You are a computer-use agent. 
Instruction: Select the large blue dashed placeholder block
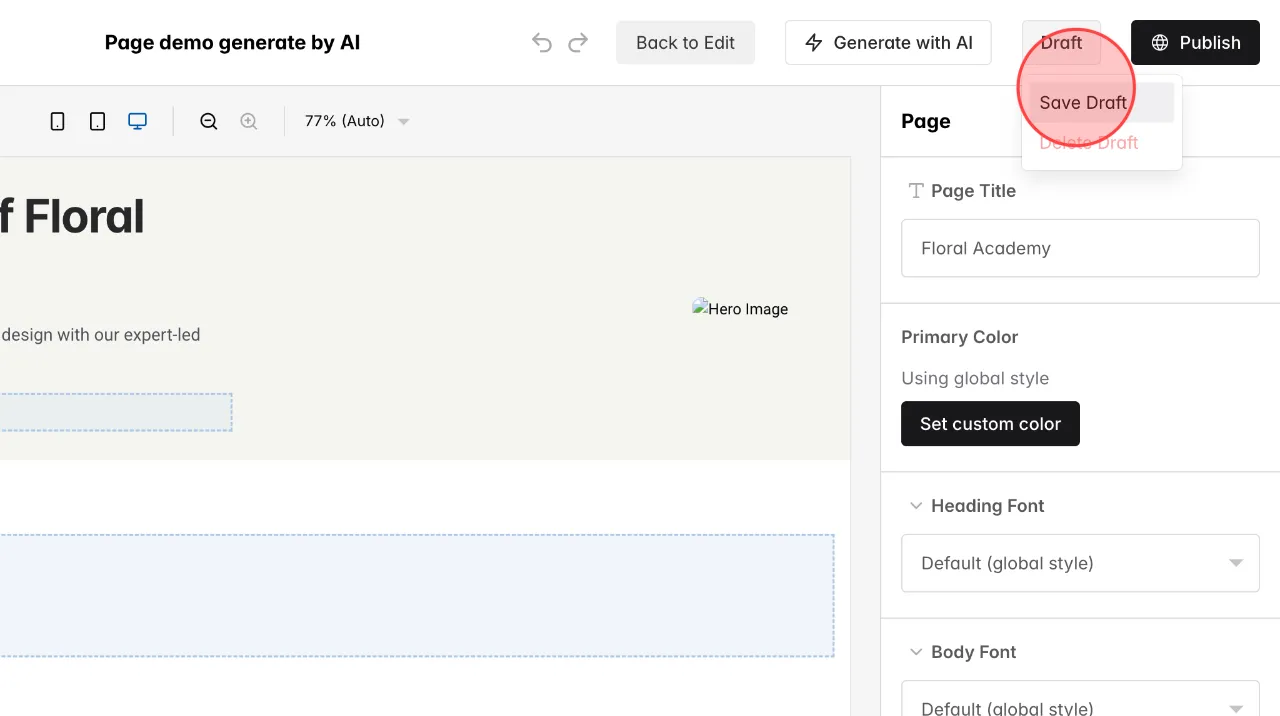coord(416,596)
